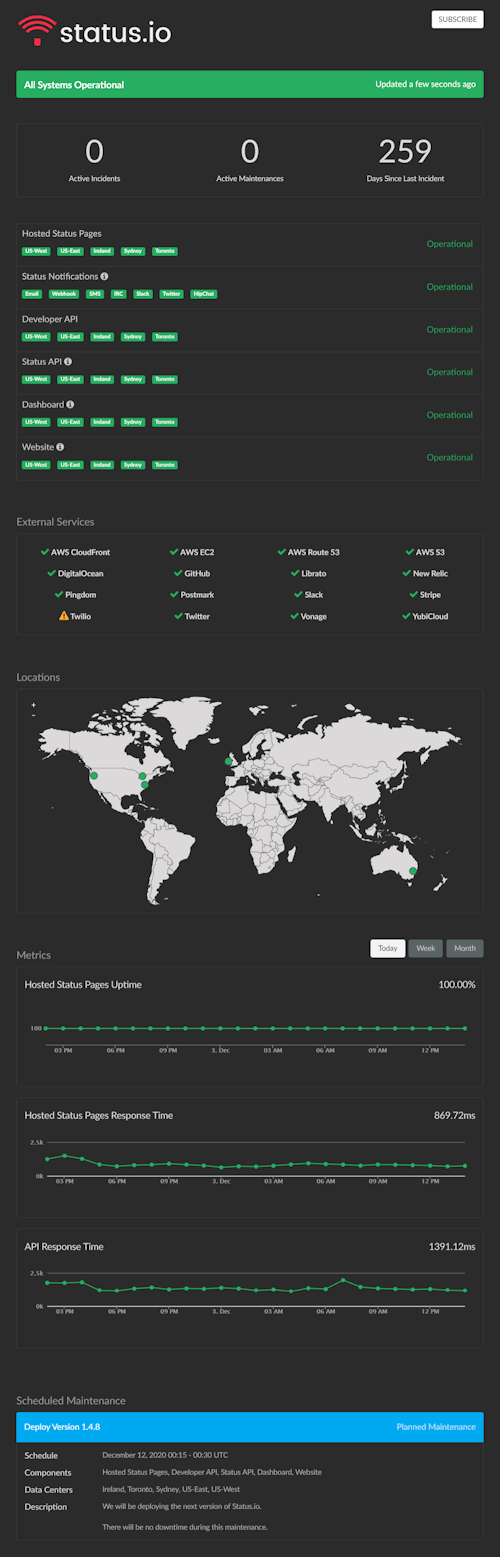Click the Ireland tag under Developer API
The height and width of the screenshot is (1557, 500).
[x=101, y=337]
